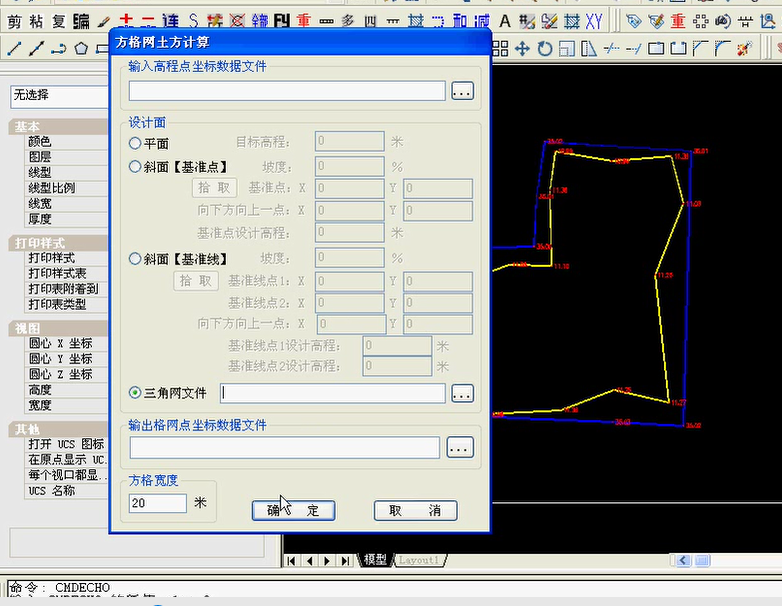Click the 方格网土方计算 dialog title bar
This screenshot has height=606, width=782.
[300, 42]
